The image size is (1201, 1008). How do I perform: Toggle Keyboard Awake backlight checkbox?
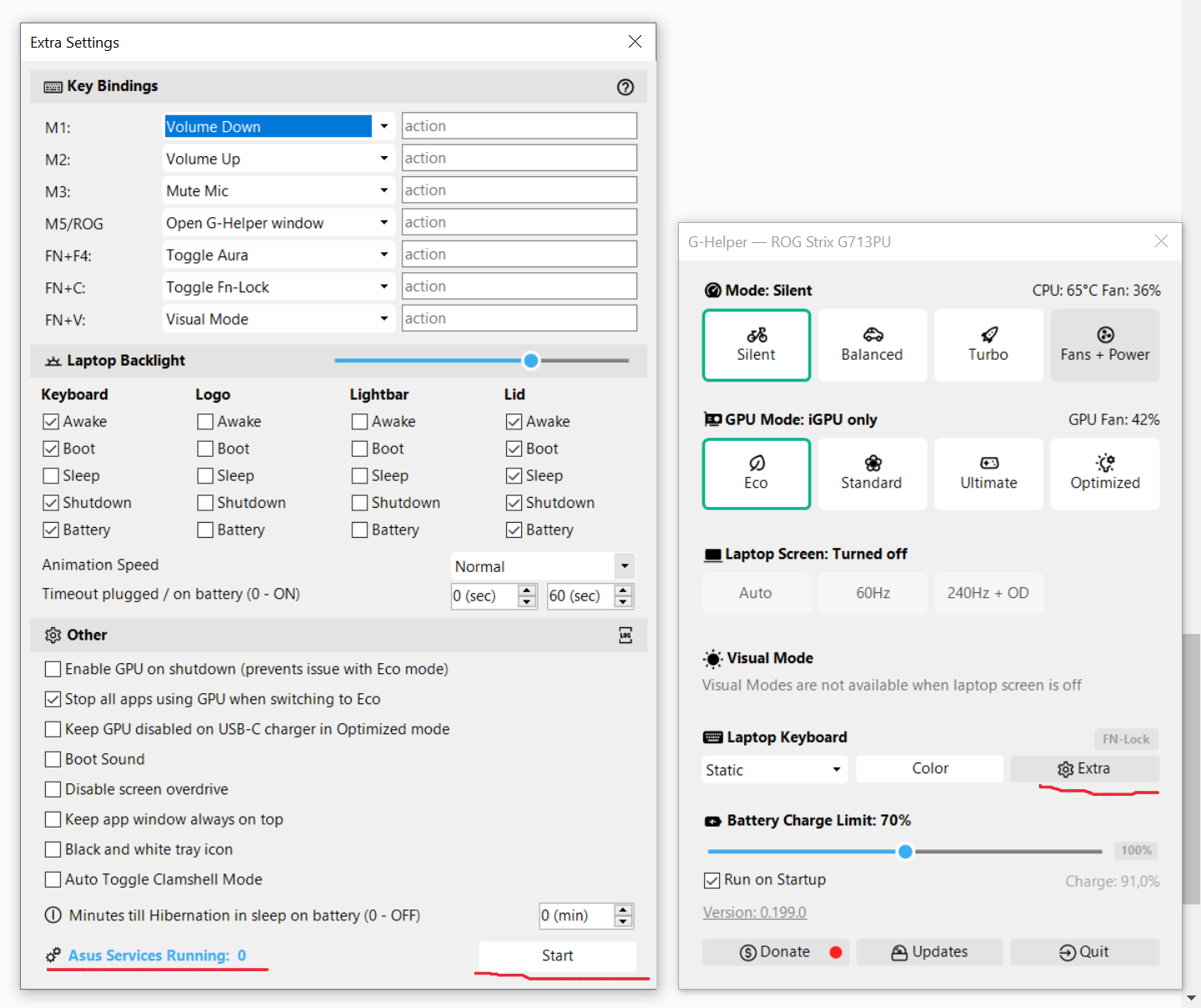[51, 422]
